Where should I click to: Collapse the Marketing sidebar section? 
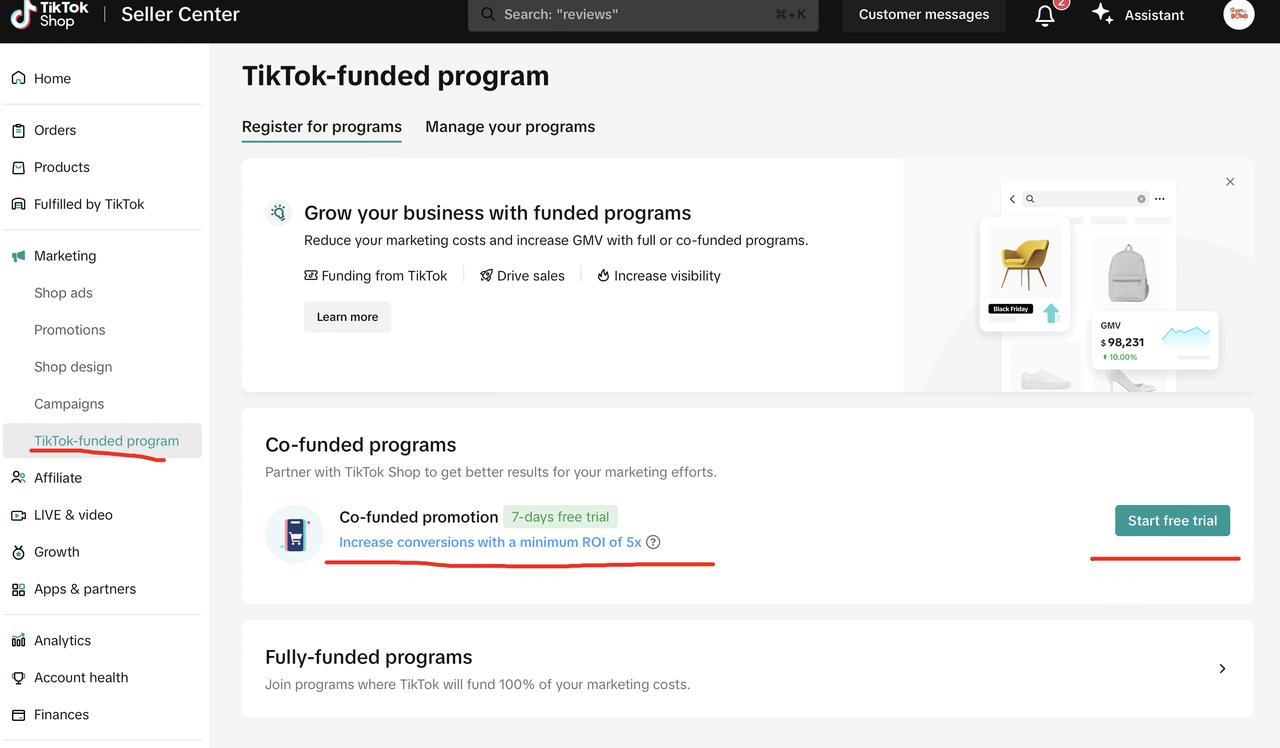pos(65,256)
